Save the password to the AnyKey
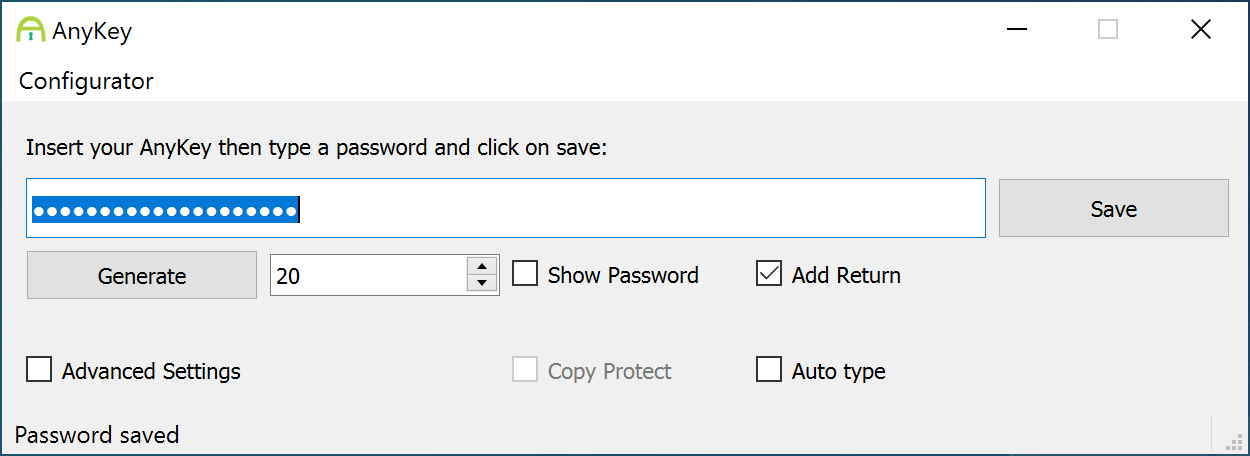This screenshot has height=456, width=1250. [1114, 208]
